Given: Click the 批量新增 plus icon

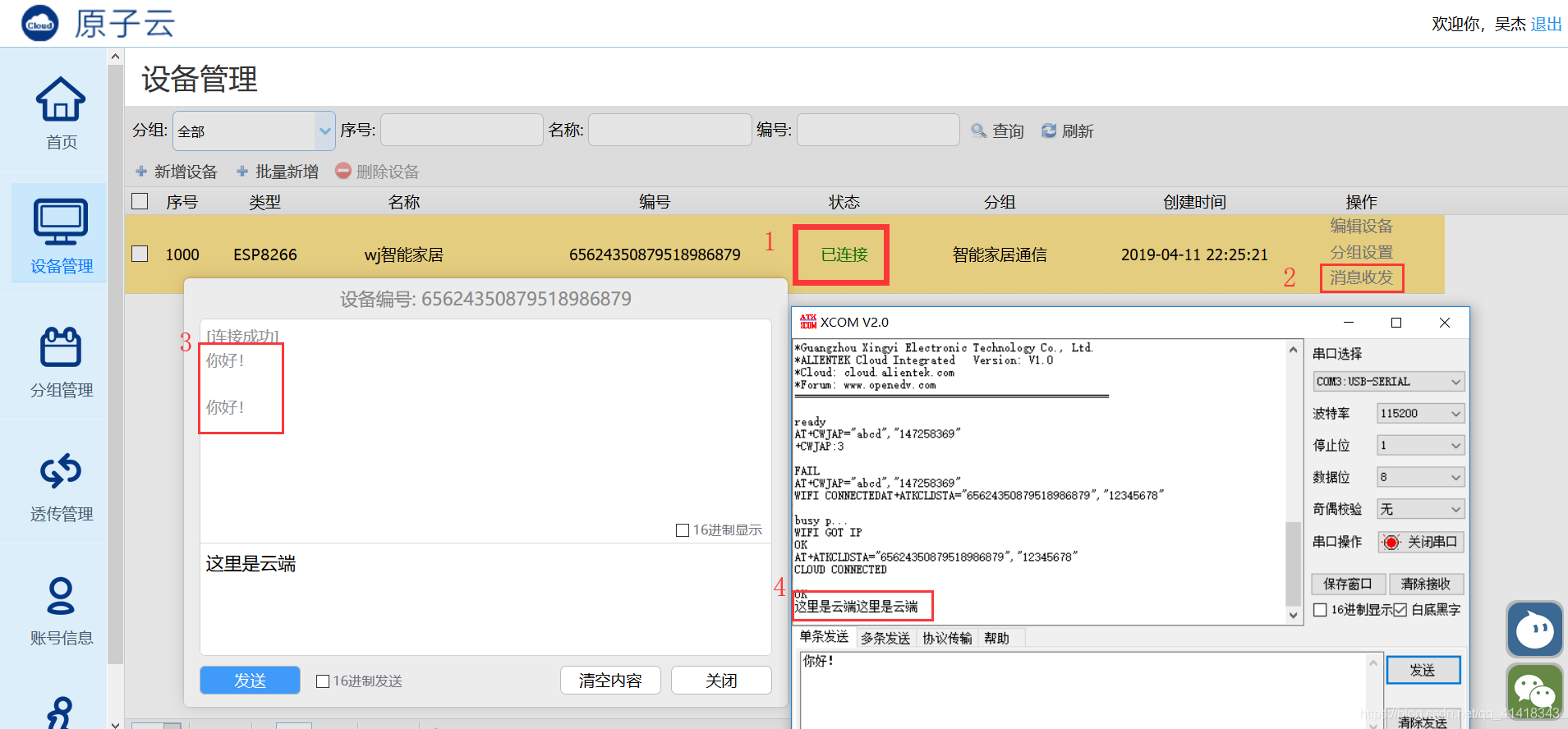Looking at the screenshot, I should tap(242, 172).
